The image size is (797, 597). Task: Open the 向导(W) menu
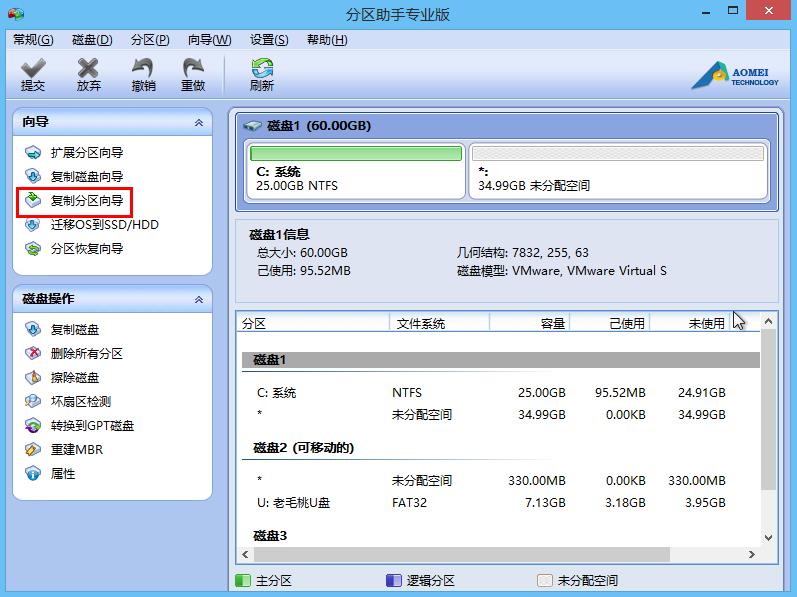[x=209, y=40]
